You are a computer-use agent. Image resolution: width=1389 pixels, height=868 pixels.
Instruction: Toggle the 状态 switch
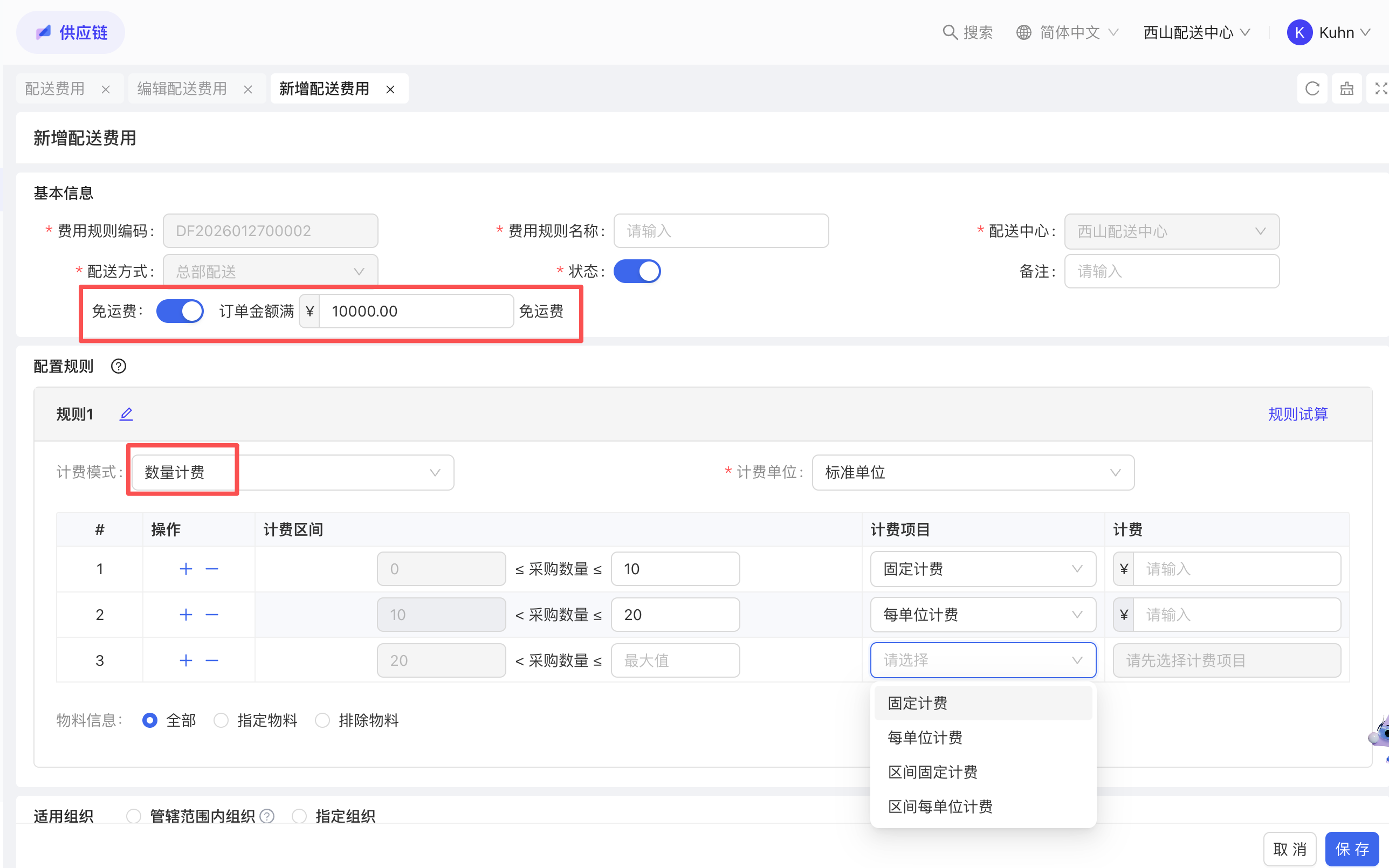coord(636,271)
